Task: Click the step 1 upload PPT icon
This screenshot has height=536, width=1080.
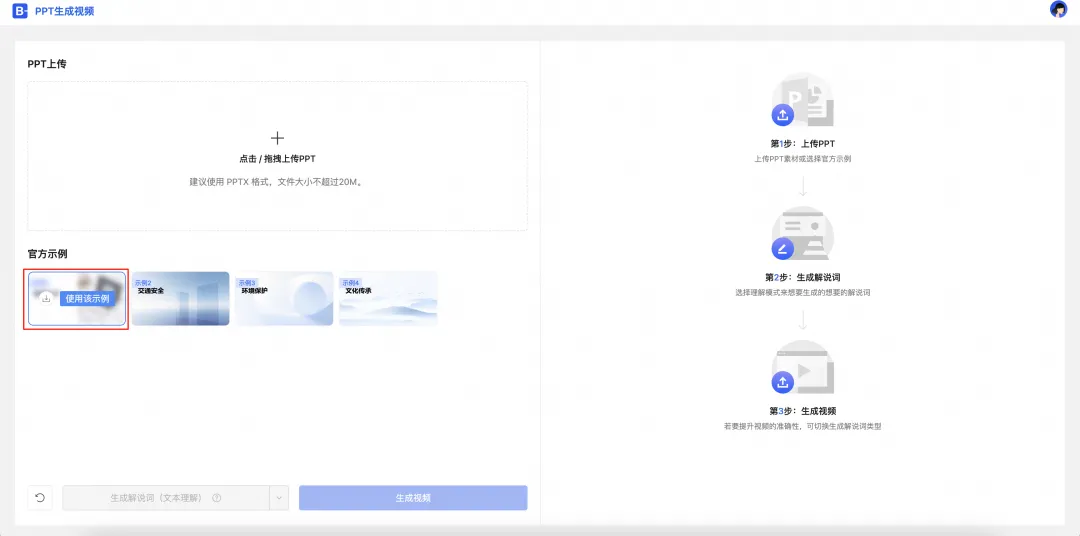Action: click(782, 115)
